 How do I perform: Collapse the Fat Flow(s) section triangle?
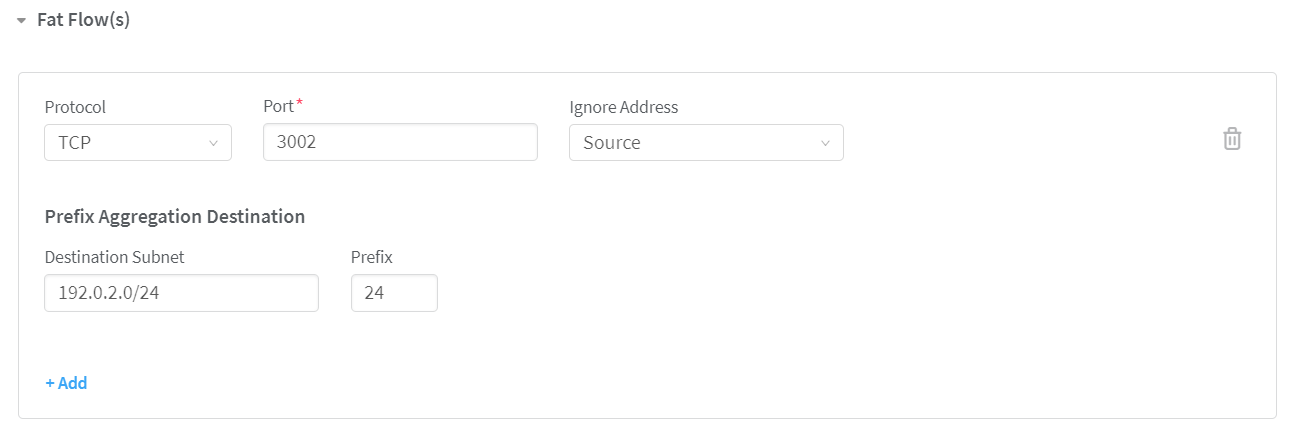point(21,20)
